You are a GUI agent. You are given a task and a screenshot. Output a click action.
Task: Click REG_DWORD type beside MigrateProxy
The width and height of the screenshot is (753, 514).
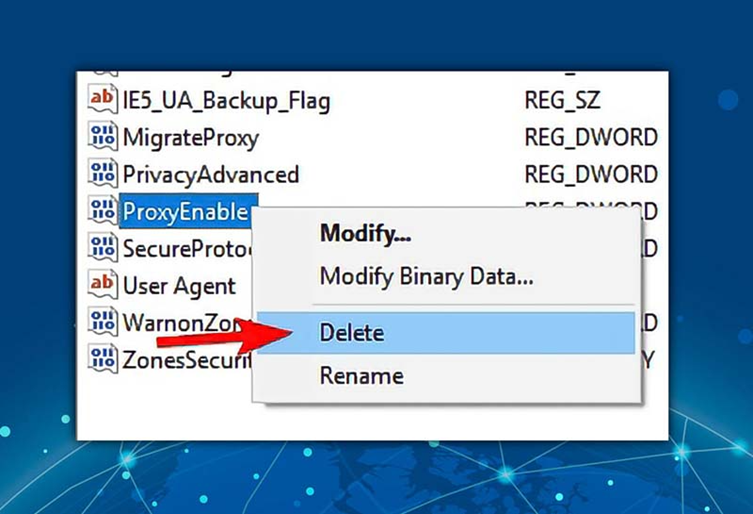[x=590, y=137]
